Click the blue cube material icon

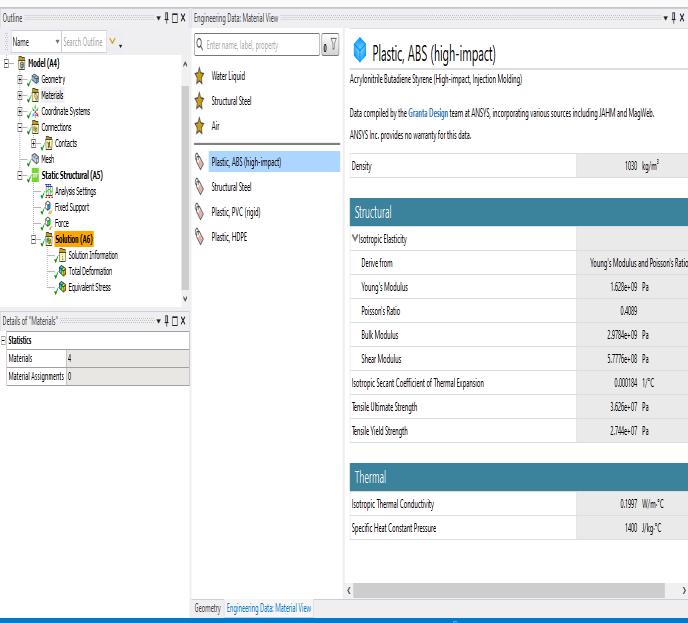pyautogui.click(x=360, y=50)
